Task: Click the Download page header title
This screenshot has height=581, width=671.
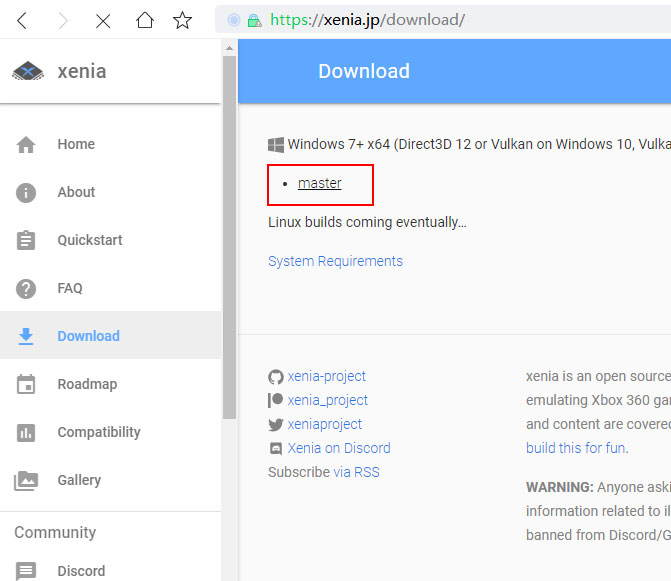Action: [x=364, y=71]
